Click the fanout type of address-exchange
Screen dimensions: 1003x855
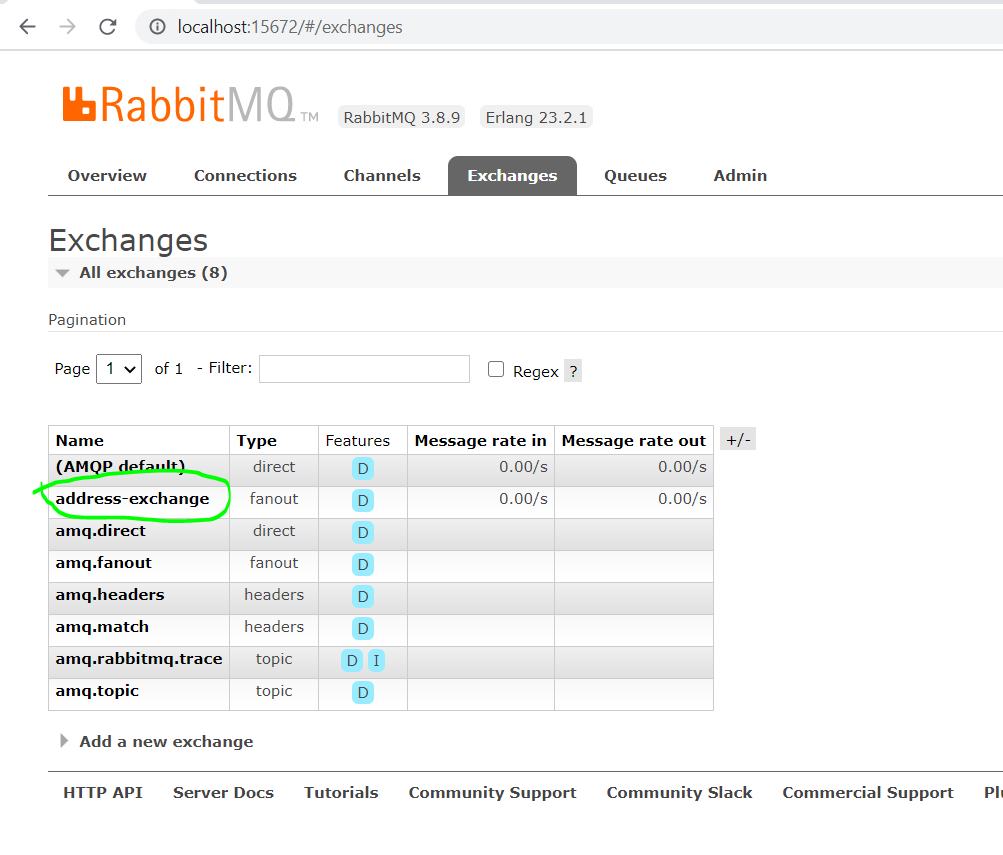tap(274, 499)
